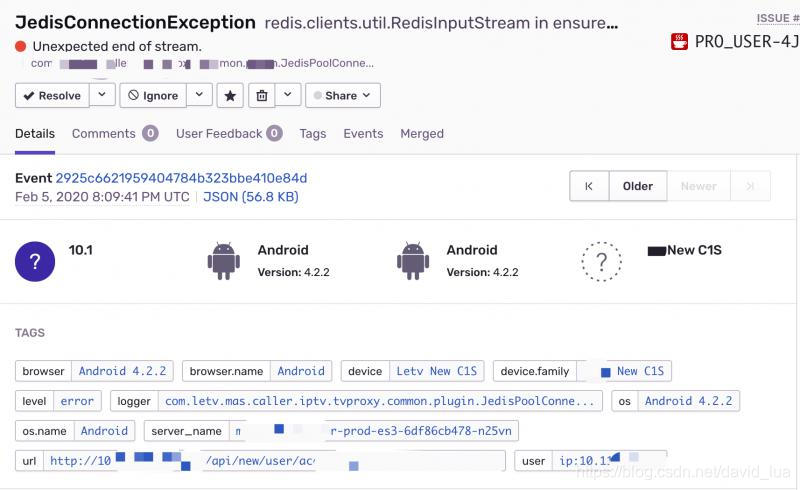Select the level tag value error
800x490 pixels.
point(77,401)
